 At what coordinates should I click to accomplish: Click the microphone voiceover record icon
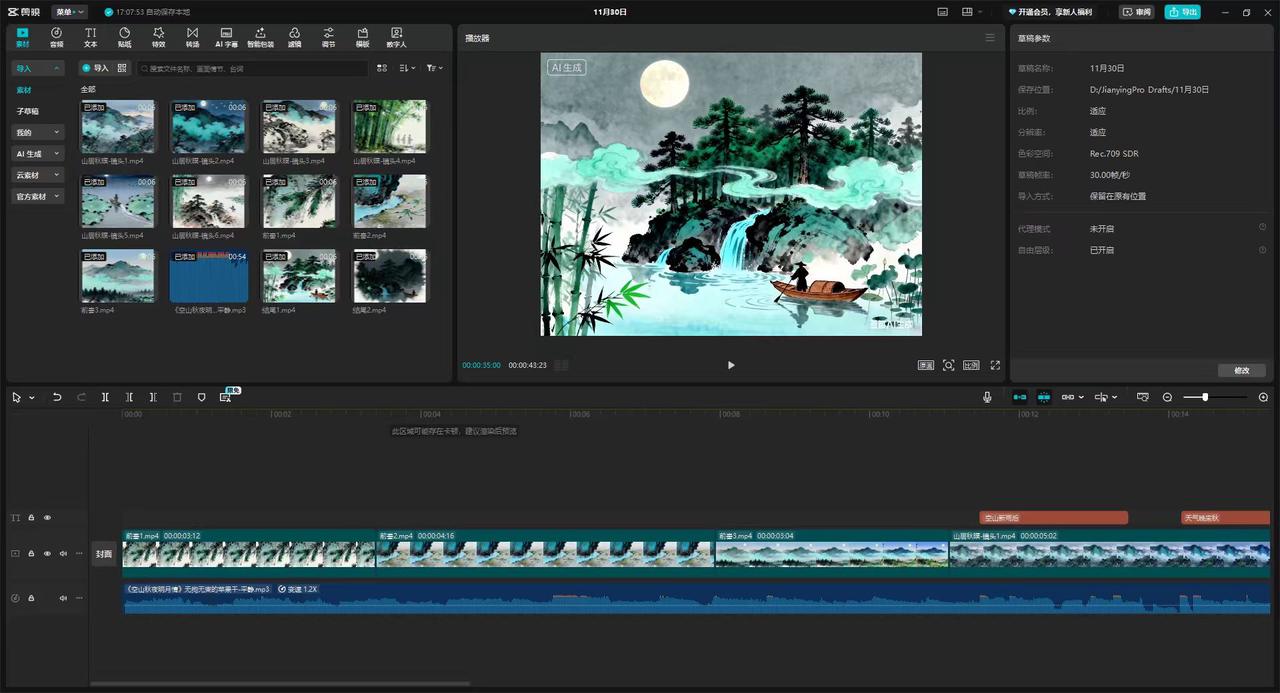987,397
